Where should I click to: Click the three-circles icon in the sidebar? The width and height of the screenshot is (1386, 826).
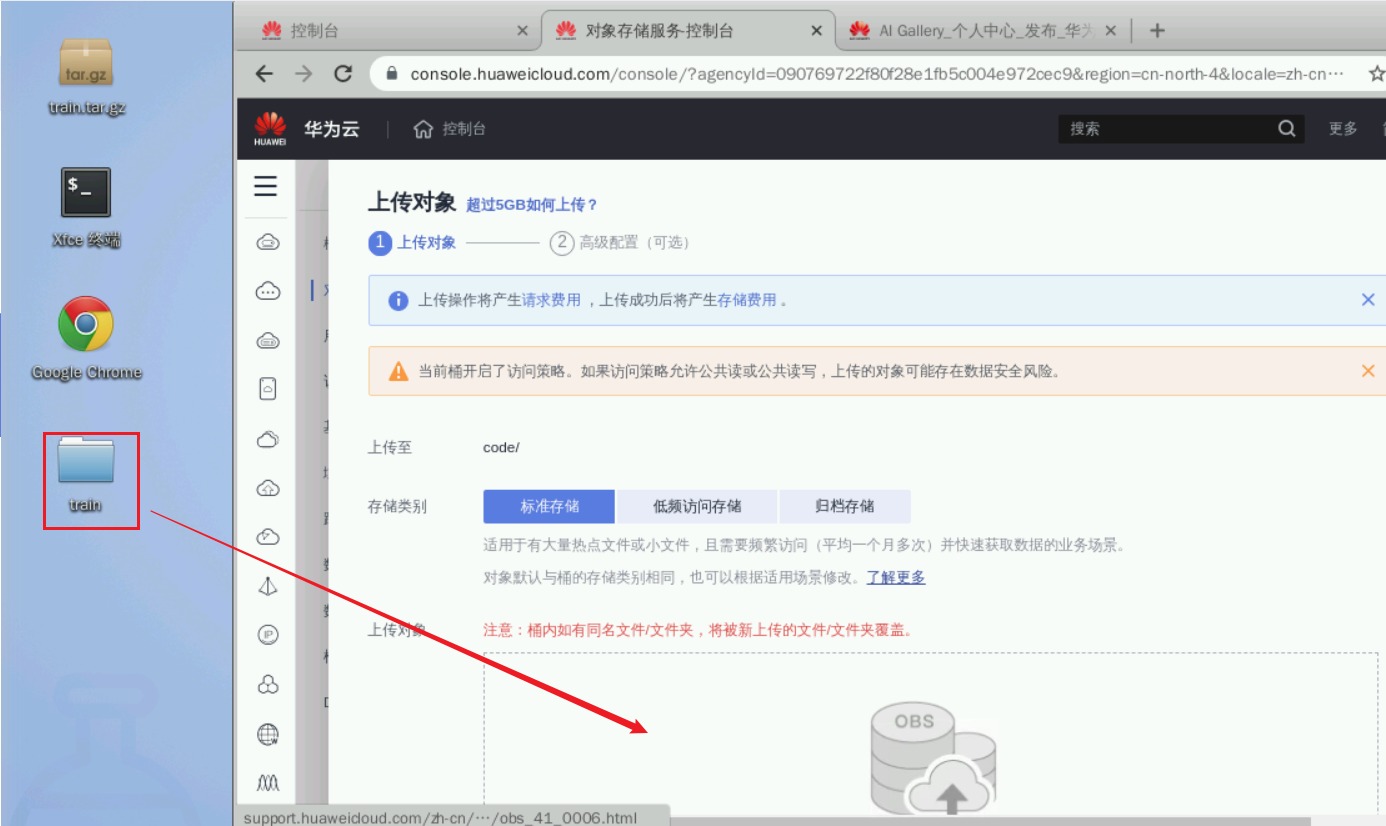pos(267,685)
